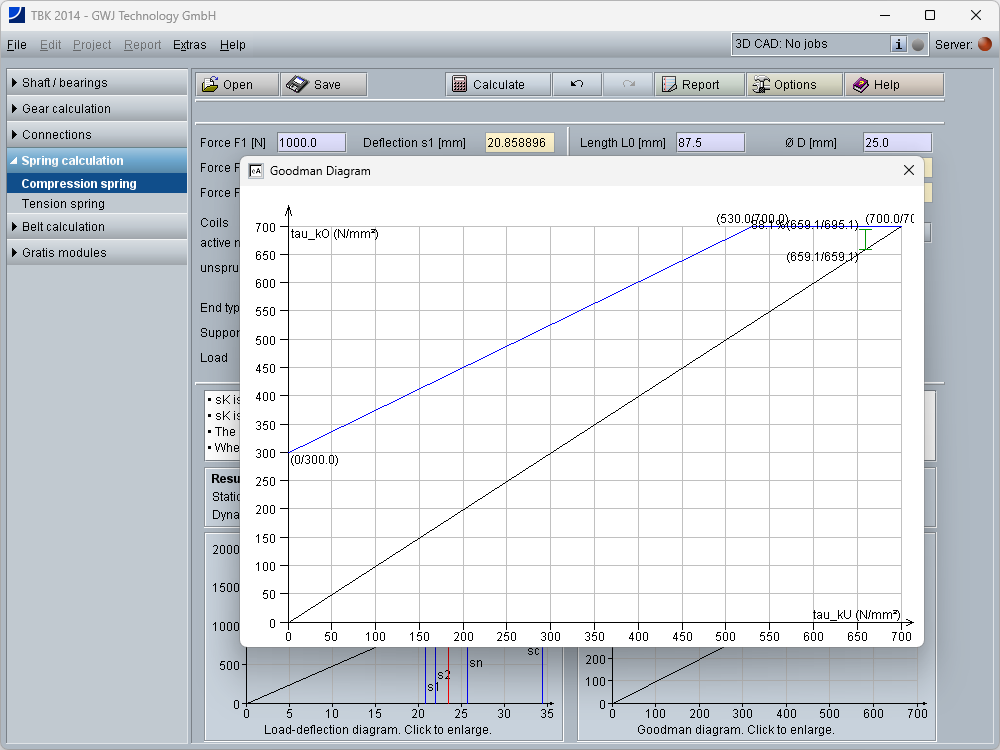Viewport: 1000px width, 750px height.
Task: Close the Goodman Diagram dialog
Action: tap(908, 170)
